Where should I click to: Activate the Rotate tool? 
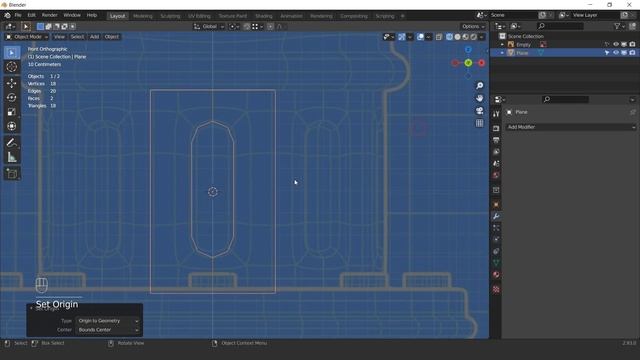click(12, 98)
